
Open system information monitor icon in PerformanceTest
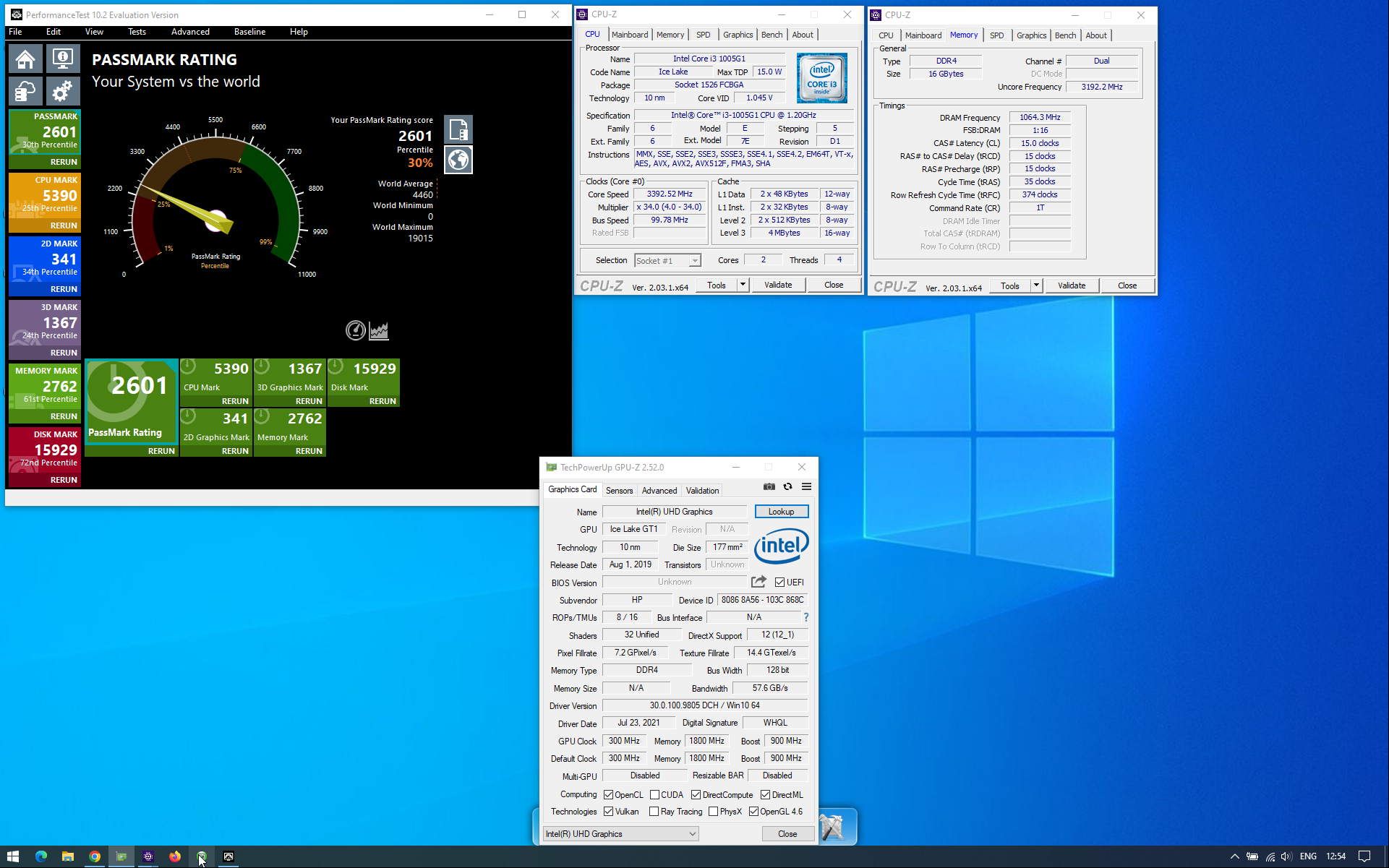click(63, 59)
